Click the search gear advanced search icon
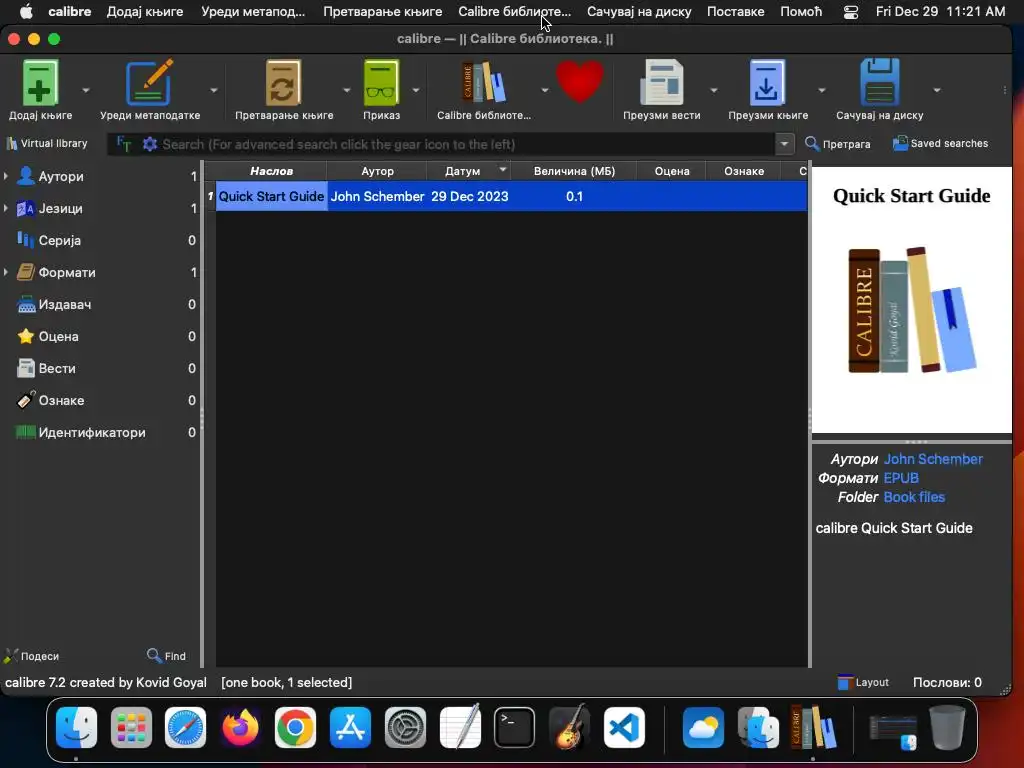Image resolution: width=1024 pixels, height=768 pixels. point(150,144)
